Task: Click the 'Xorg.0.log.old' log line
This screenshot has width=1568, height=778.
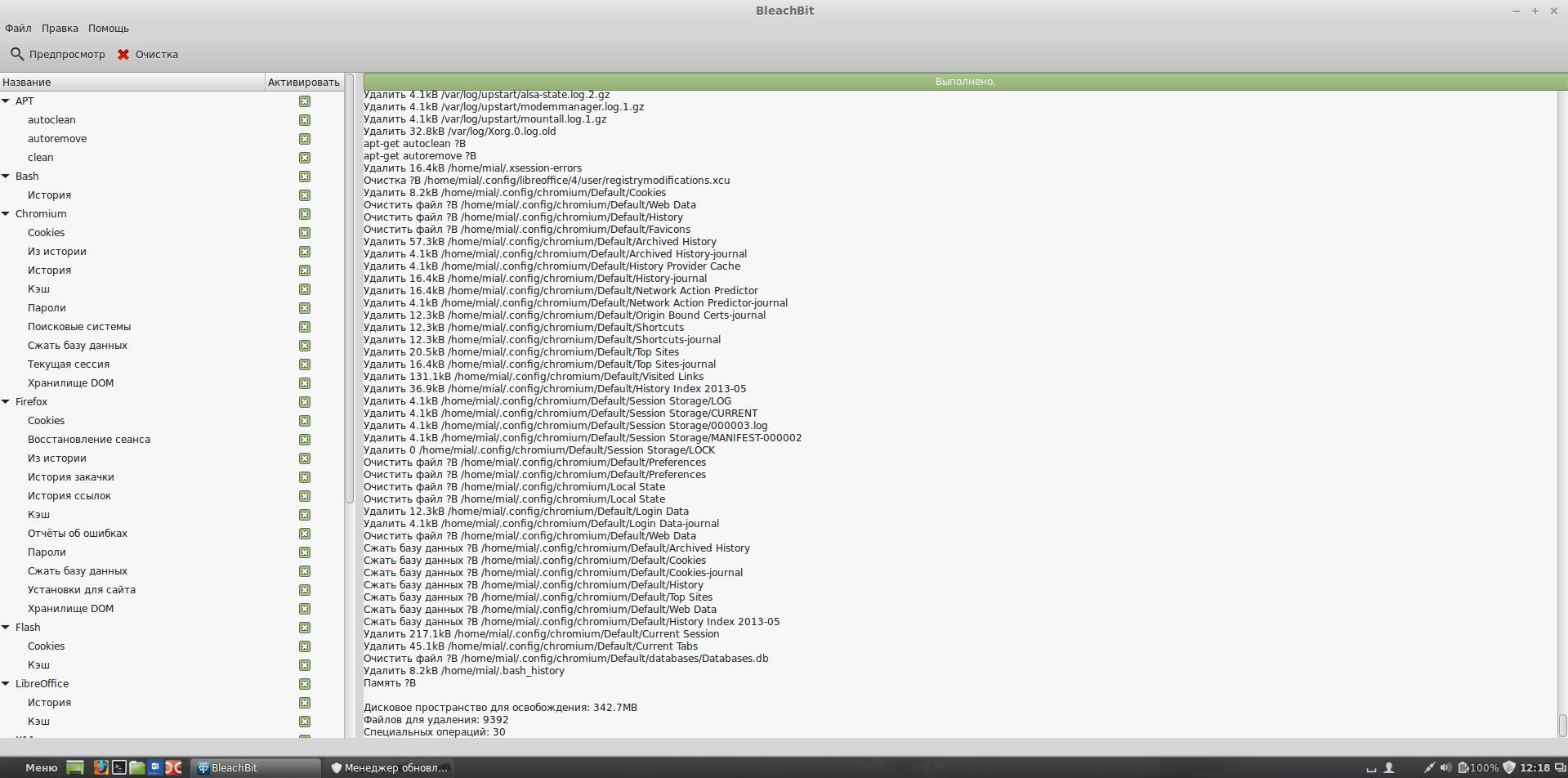Action: click(x=460, y=132)
